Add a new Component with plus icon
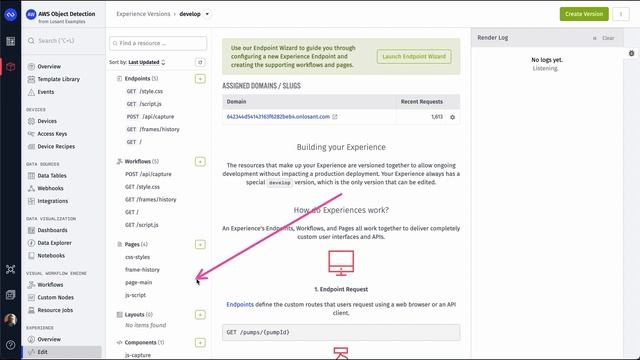 tap(200, 342)
